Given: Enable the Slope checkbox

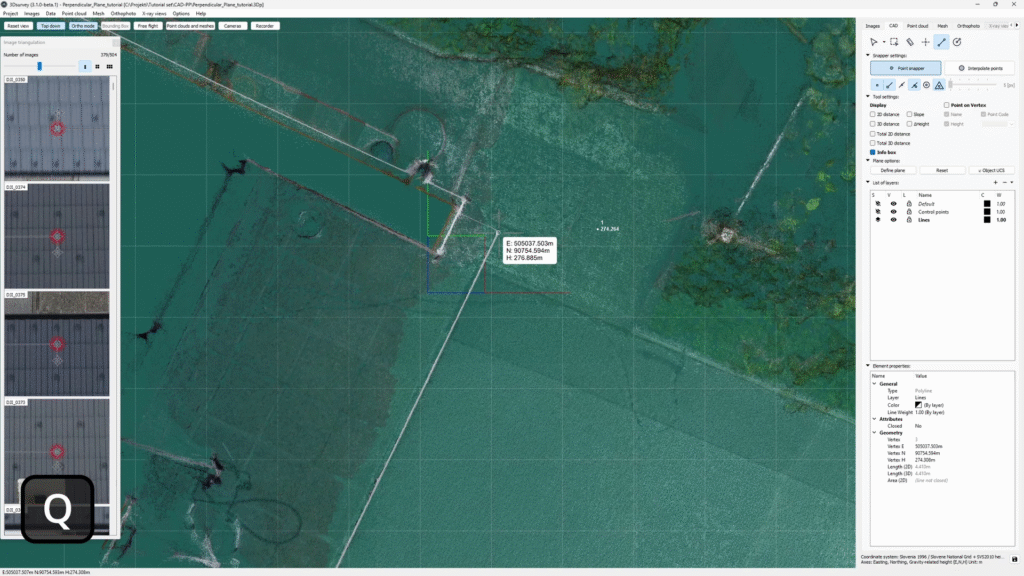Looking at the screenshot, I should [909, 114].
